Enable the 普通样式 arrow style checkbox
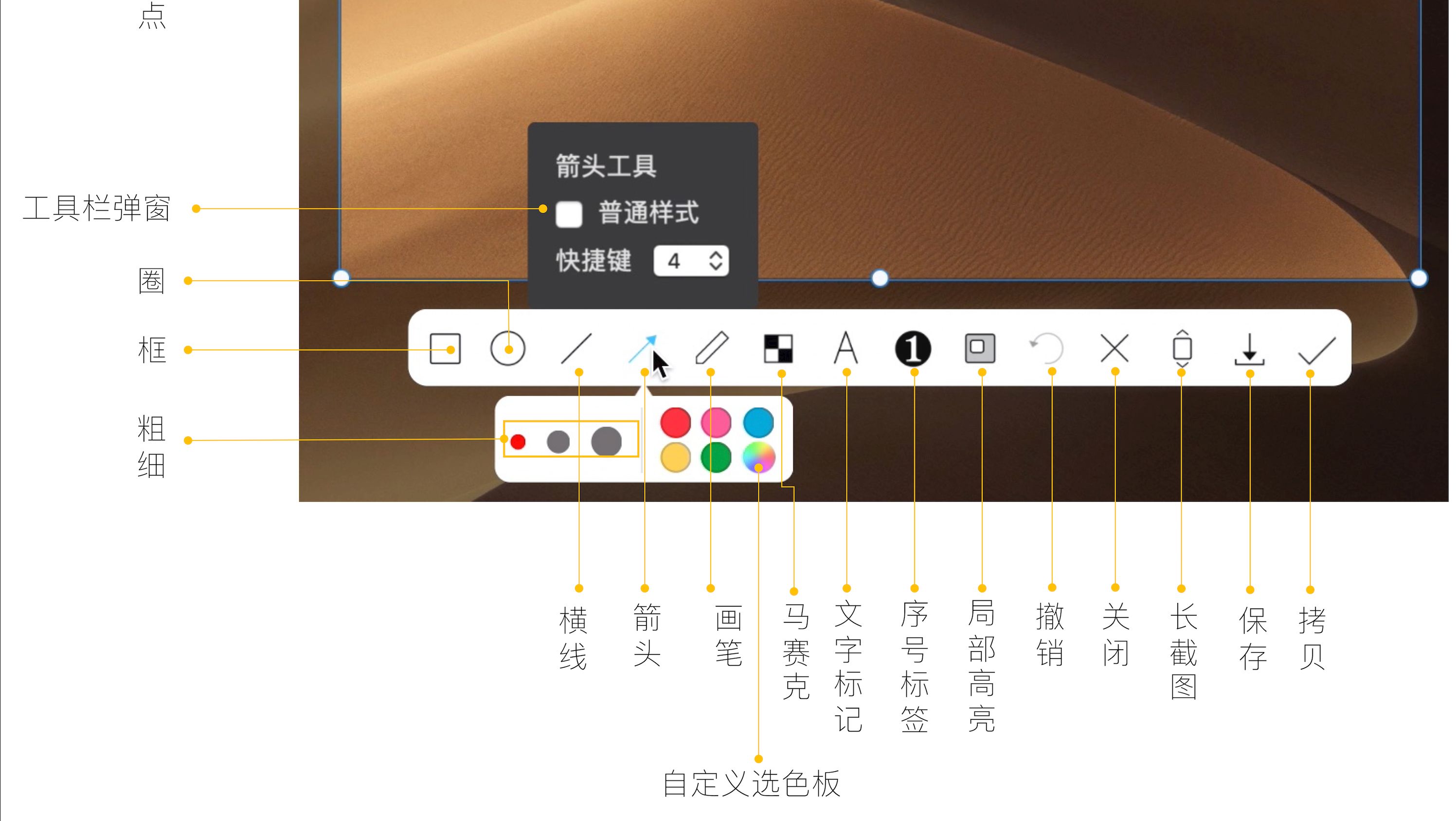Screen dimensions: 1456x821 [x=569, y=214]
